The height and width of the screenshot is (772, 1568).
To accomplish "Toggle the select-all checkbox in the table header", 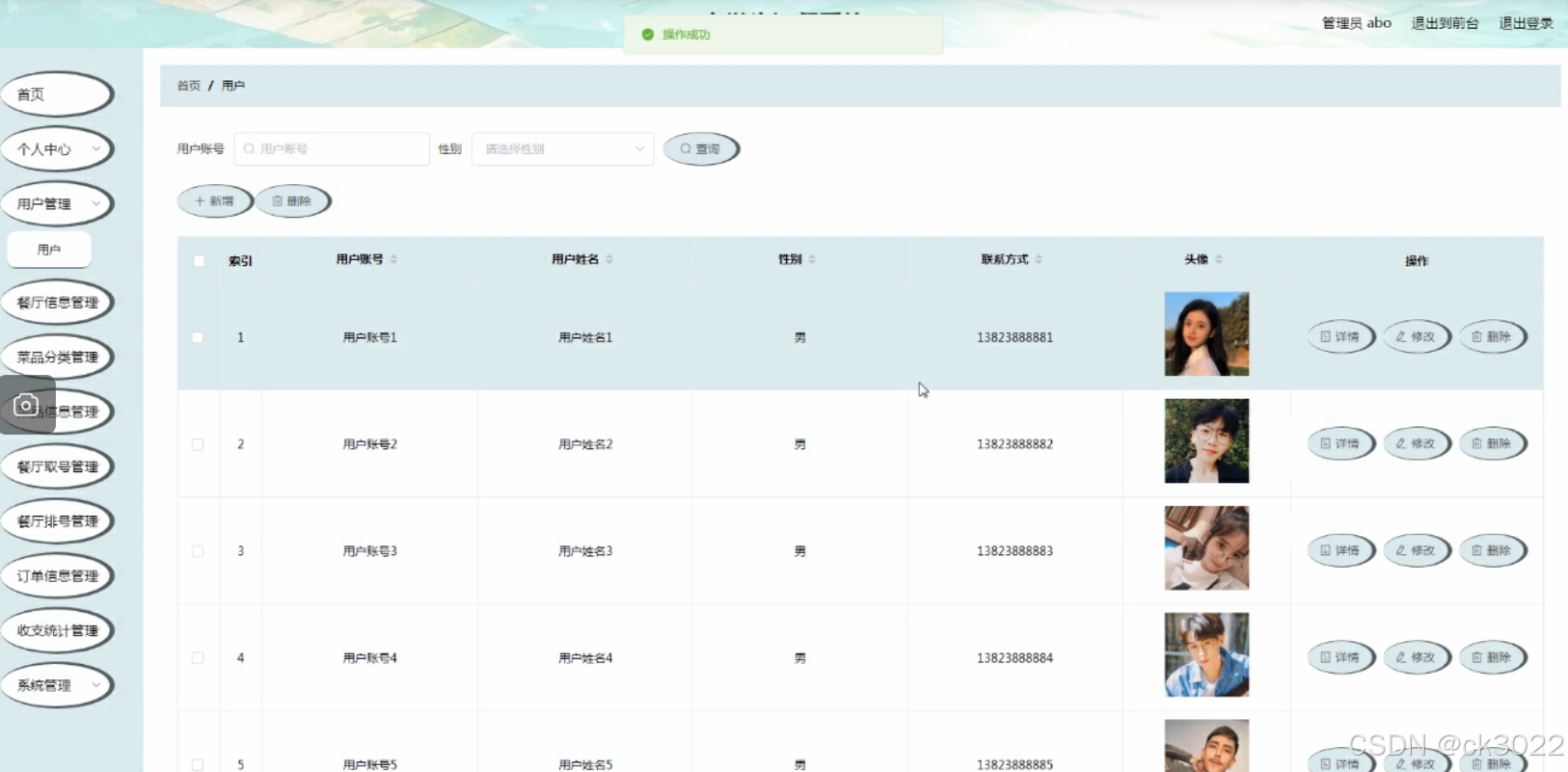I will tap(199, 261).
